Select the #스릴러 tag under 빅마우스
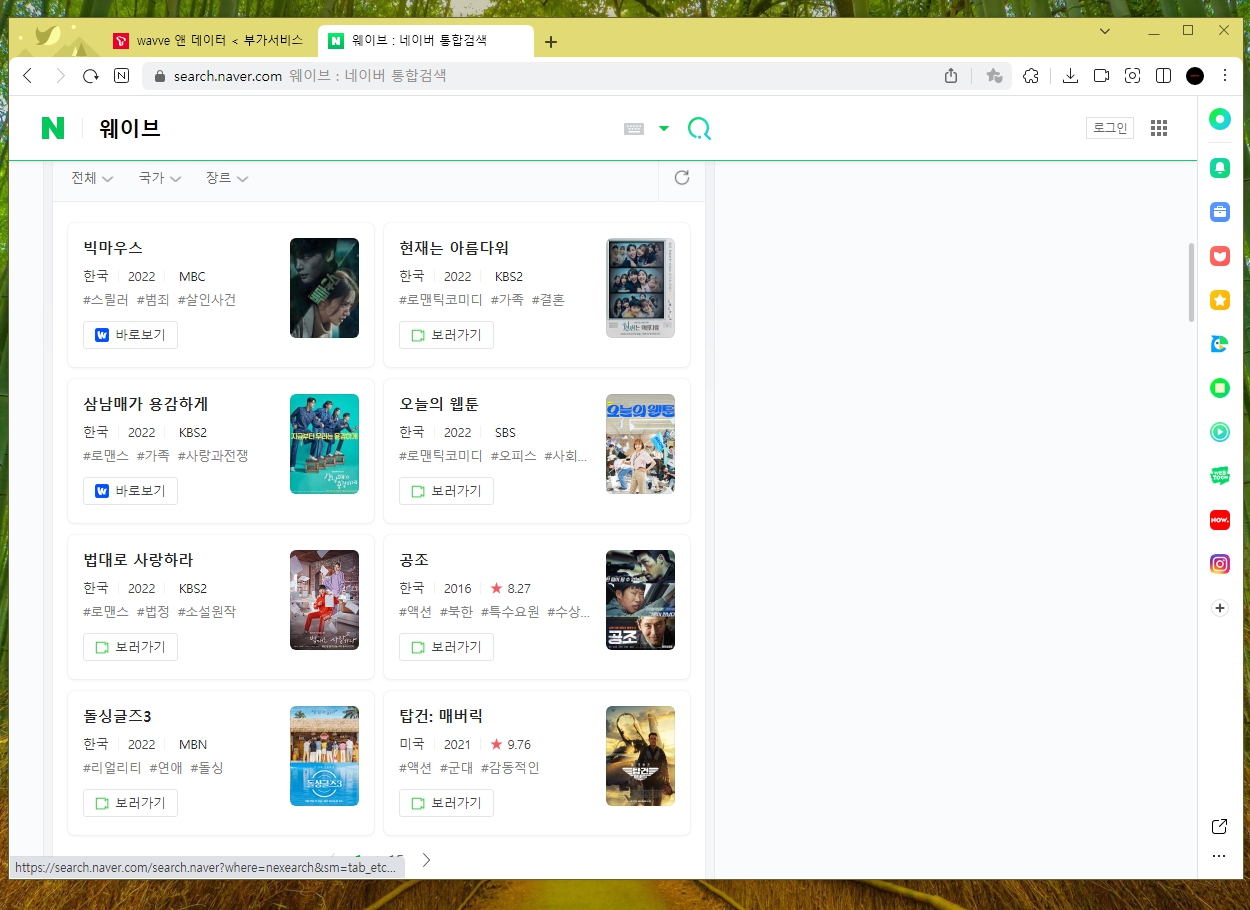The image size is (1250, 910). (x=106, y=299)
